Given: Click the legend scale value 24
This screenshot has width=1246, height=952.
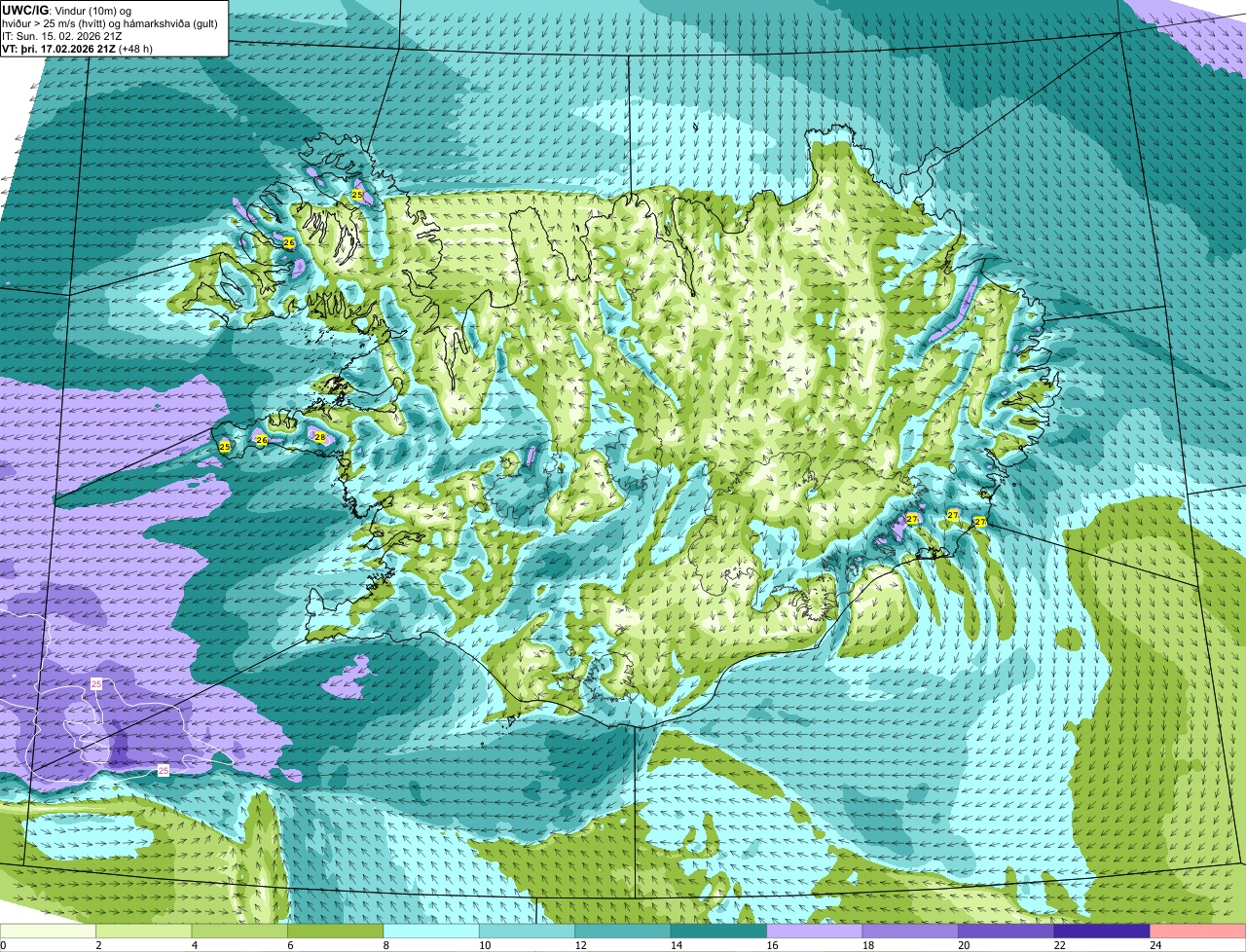Looking at the screenshot, I should pyautogui.click(x=1154, y=945).
